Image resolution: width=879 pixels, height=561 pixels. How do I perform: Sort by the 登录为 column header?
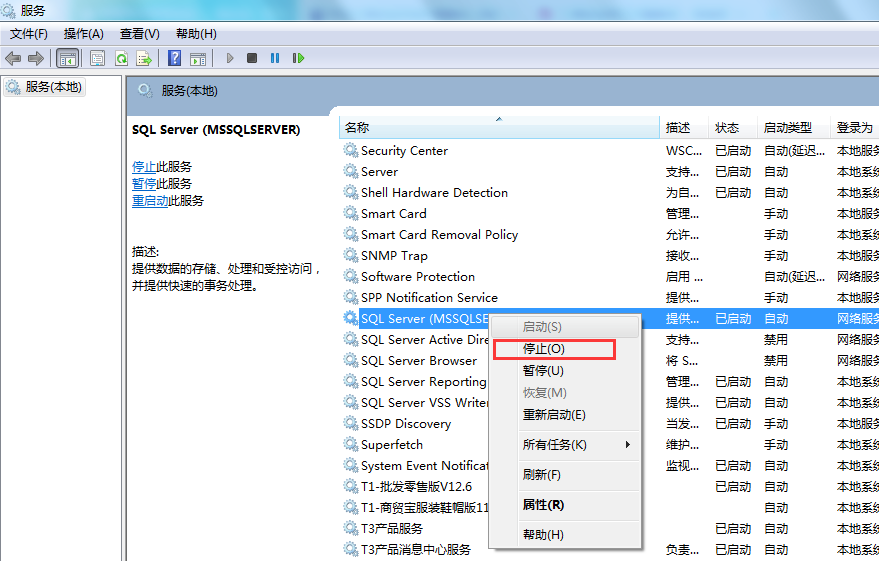[x=854, y=128]
